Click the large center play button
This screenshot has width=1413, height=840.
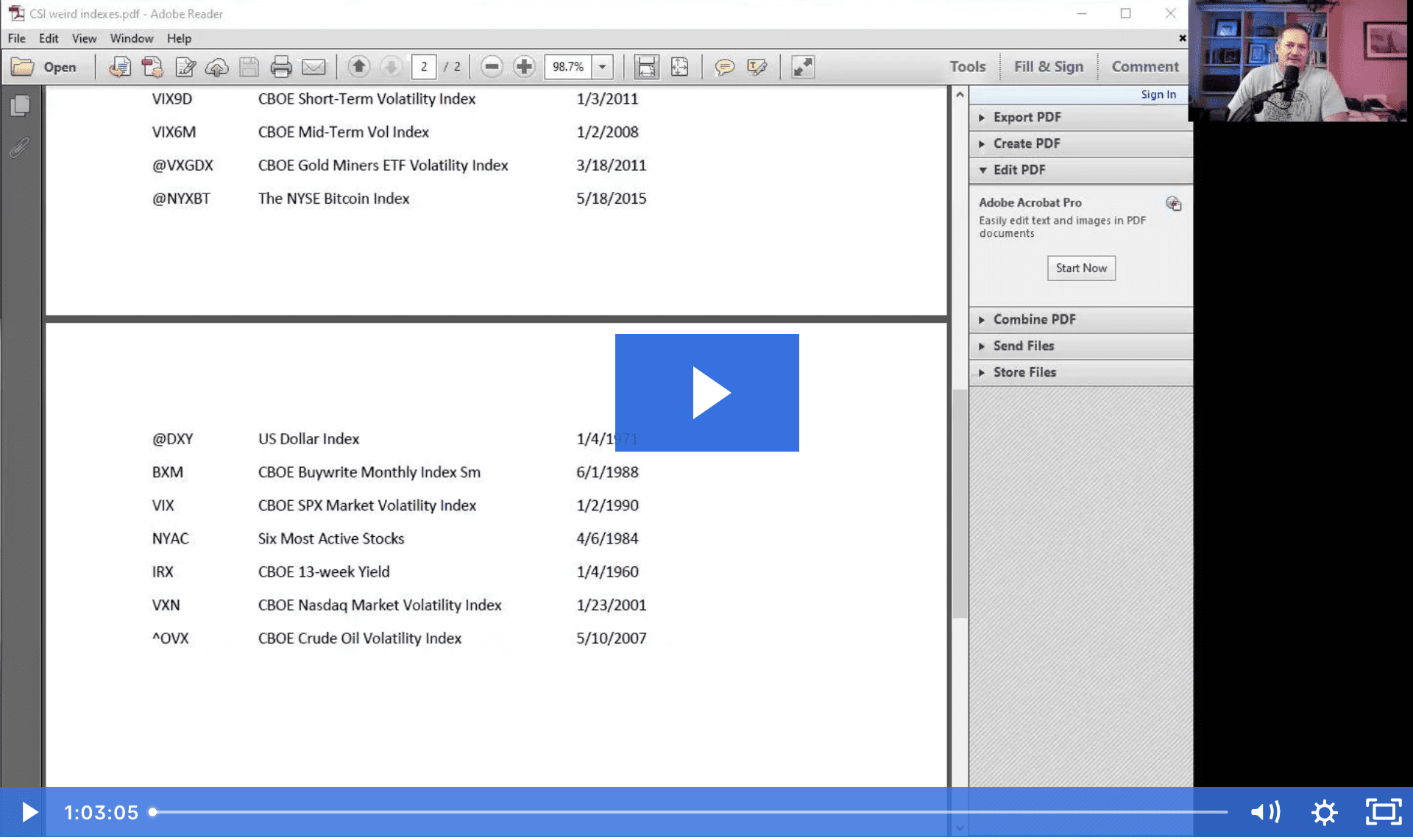pos(707,393)
